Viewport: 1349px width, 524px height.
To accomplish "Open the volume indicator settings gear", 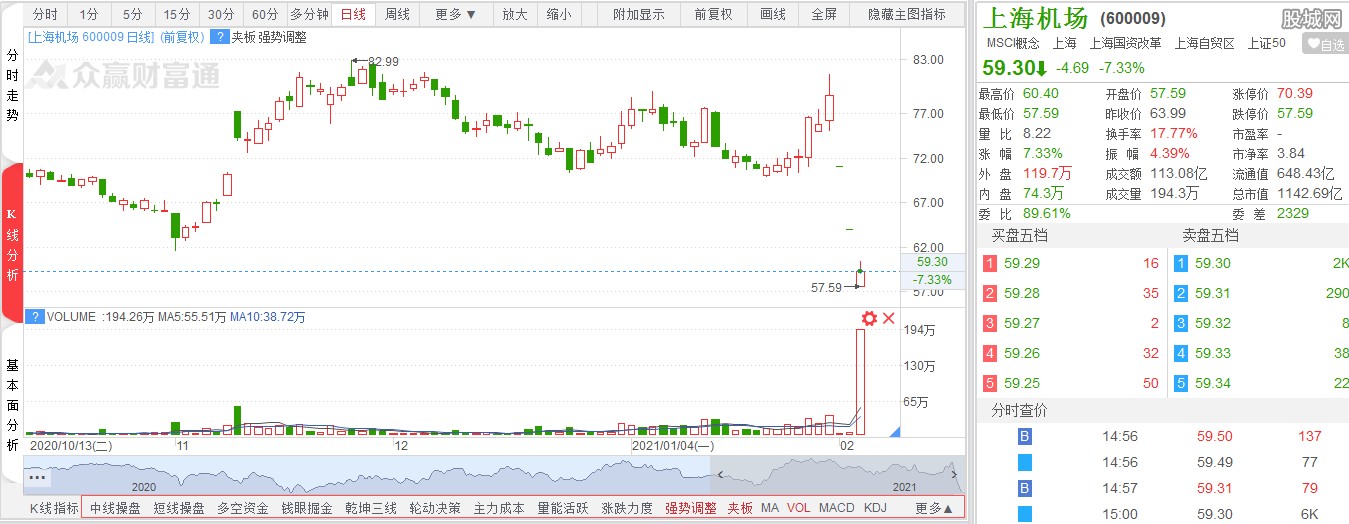I will 869,319.
